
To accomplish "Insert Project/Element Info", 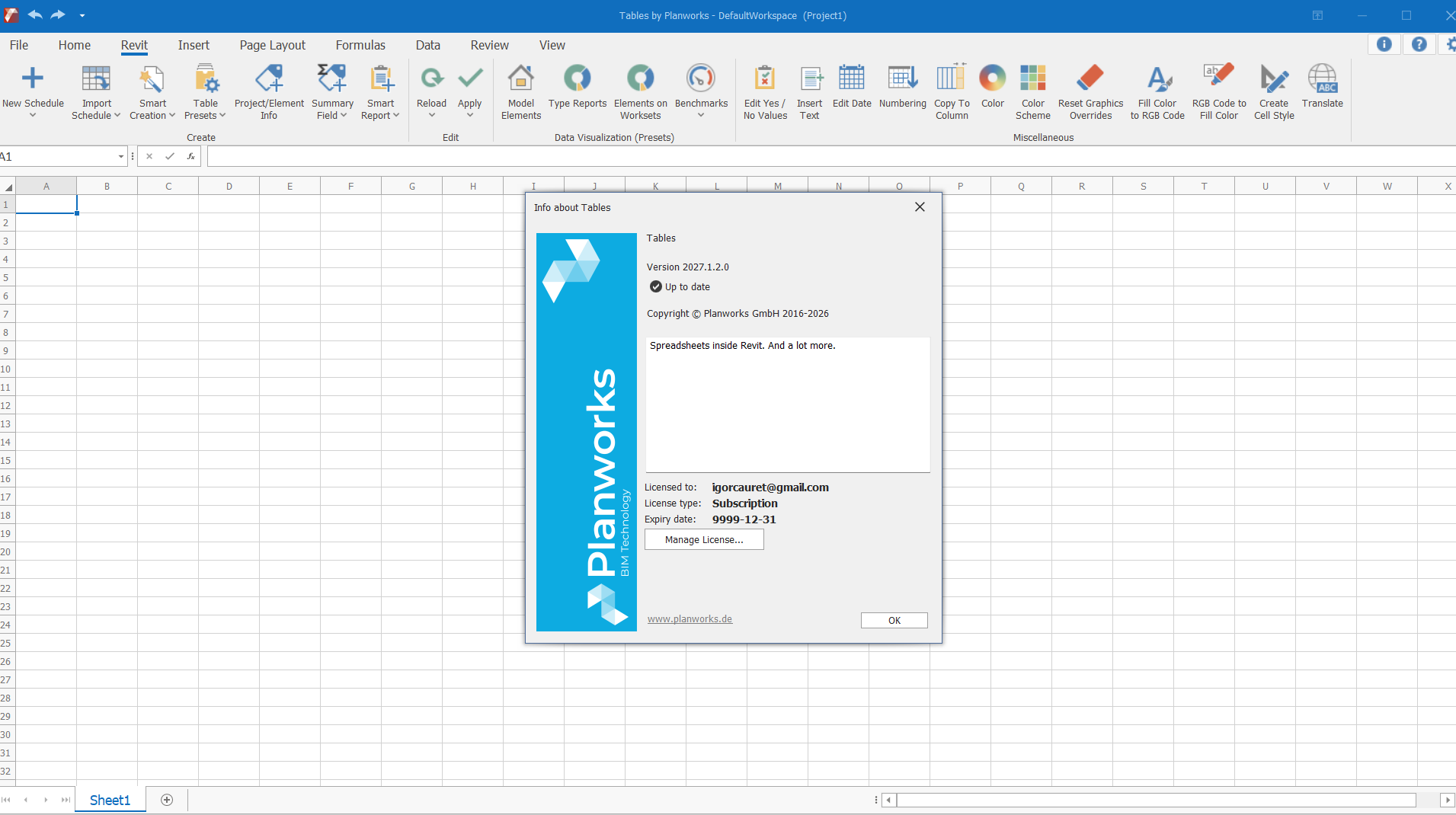I will pyautogui.click(x=269, y=92).
